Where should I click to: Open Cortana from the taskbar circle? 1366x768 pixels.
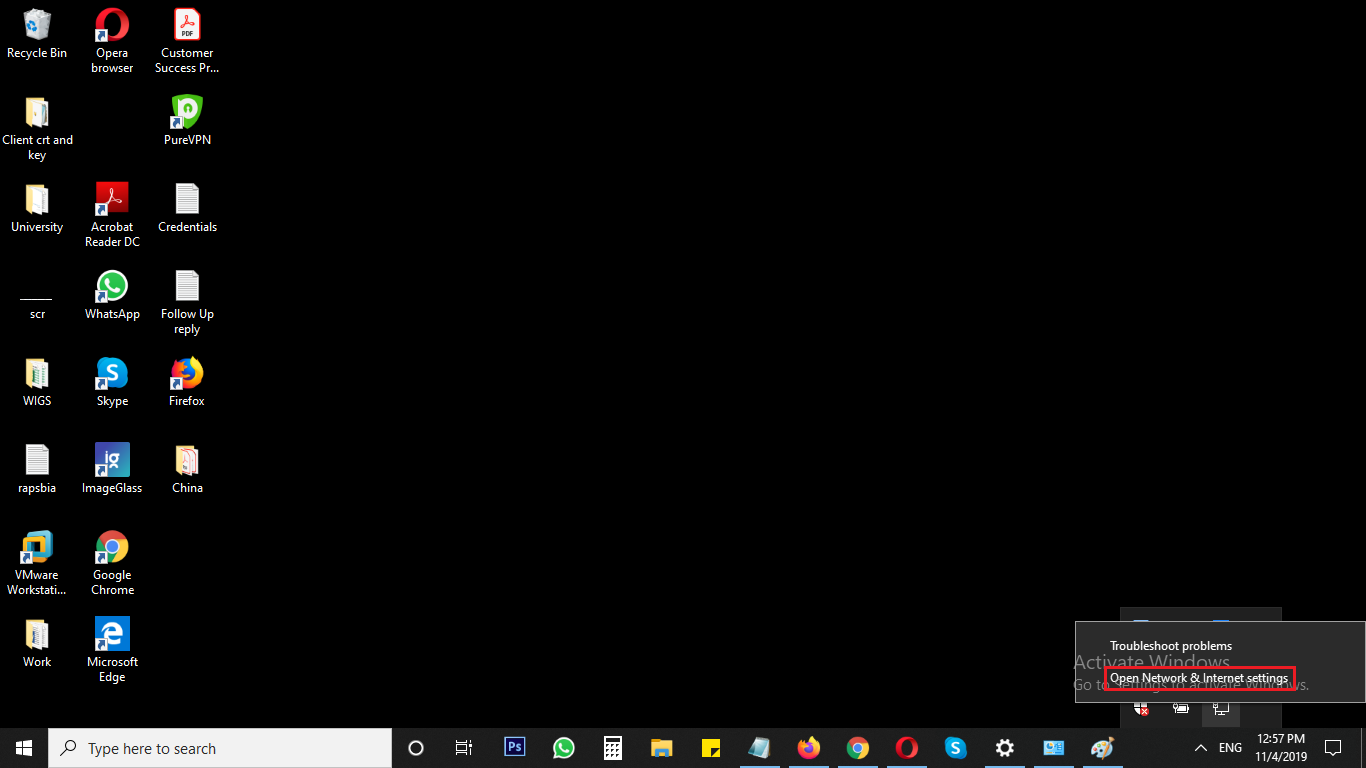pyautogui.click(x=416, y=748)
